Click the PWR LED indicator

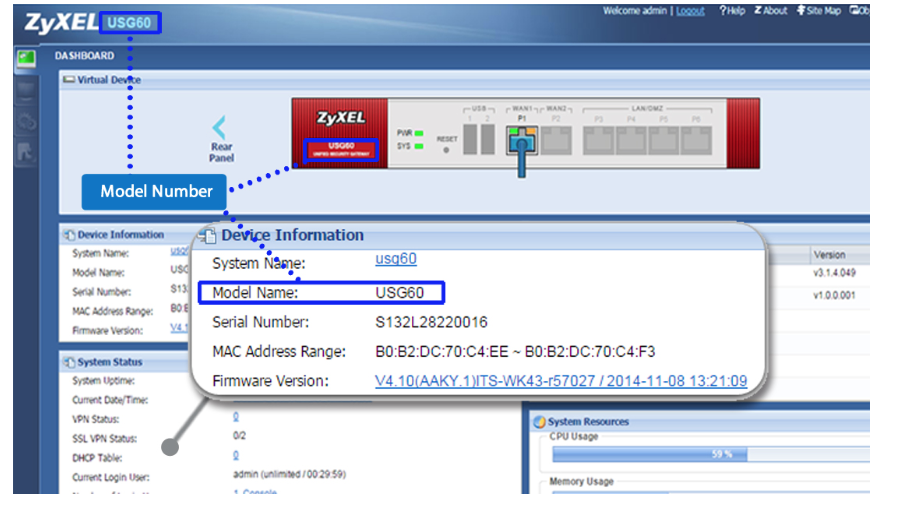pyautogui.click(x=419, y=133)
